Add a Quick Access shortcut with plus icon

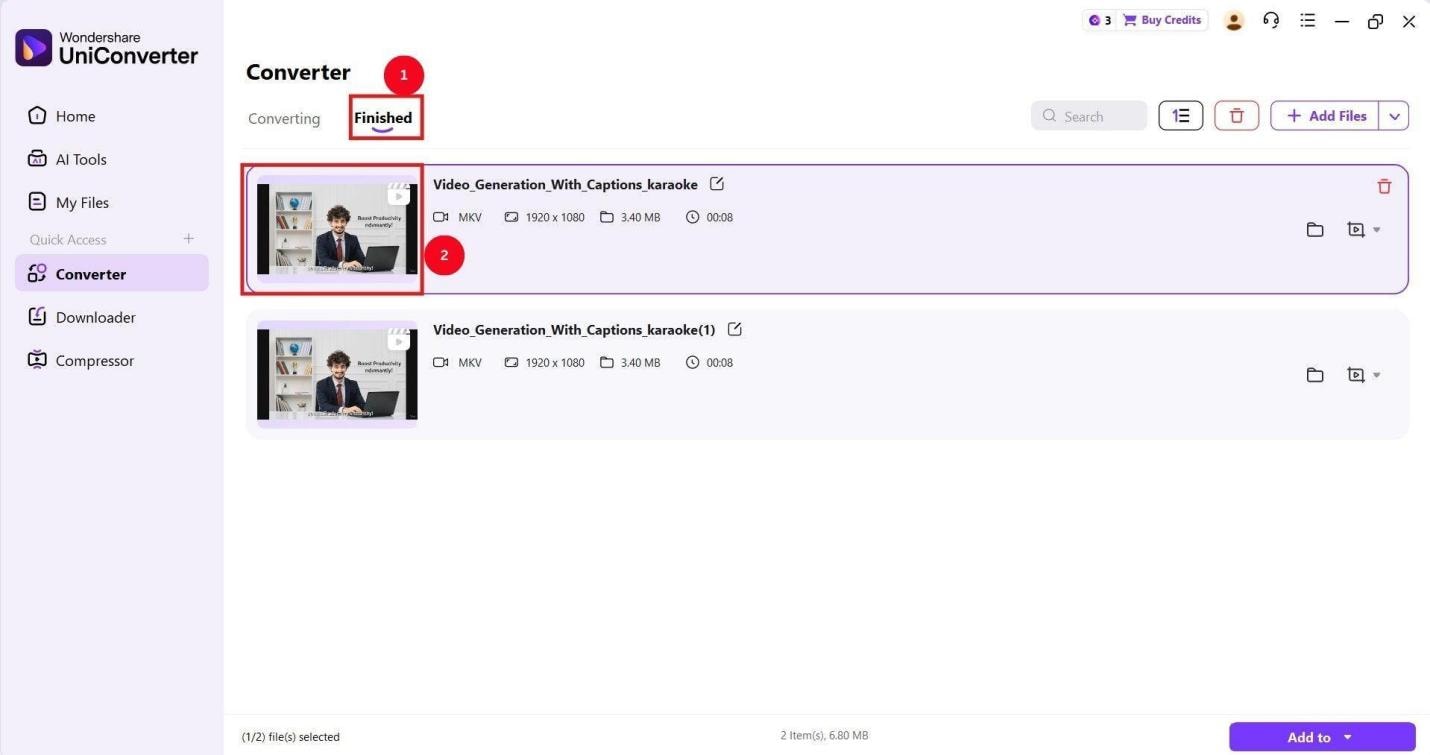[x=188, y=239]
